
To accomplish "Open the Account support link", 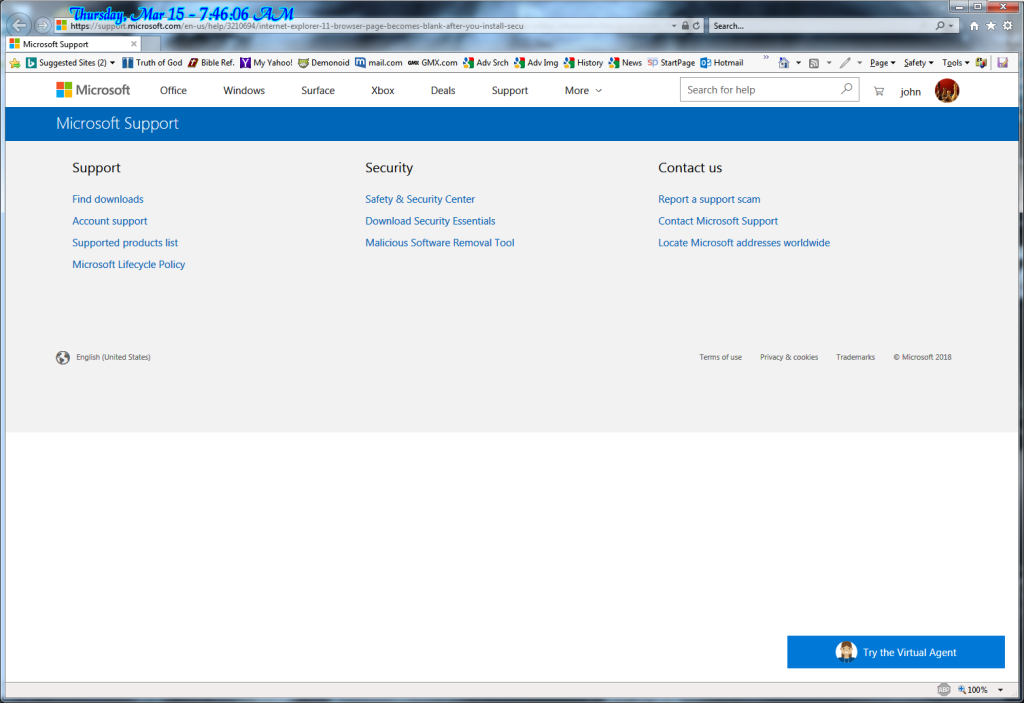I will click(x=110, y=221).
